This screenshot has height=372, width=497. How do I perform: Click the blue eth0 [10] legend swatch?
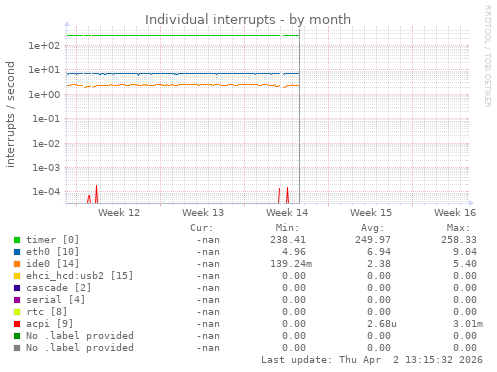17,252
